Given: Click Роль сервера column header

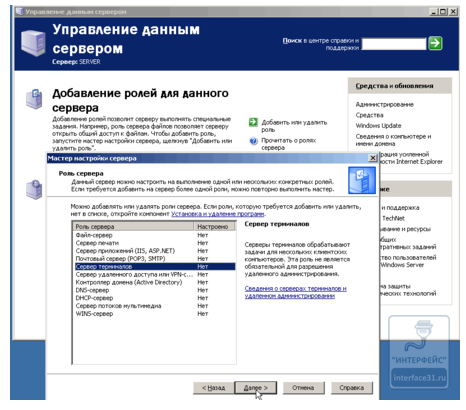Looking at the screenshot, I should 134,227.
